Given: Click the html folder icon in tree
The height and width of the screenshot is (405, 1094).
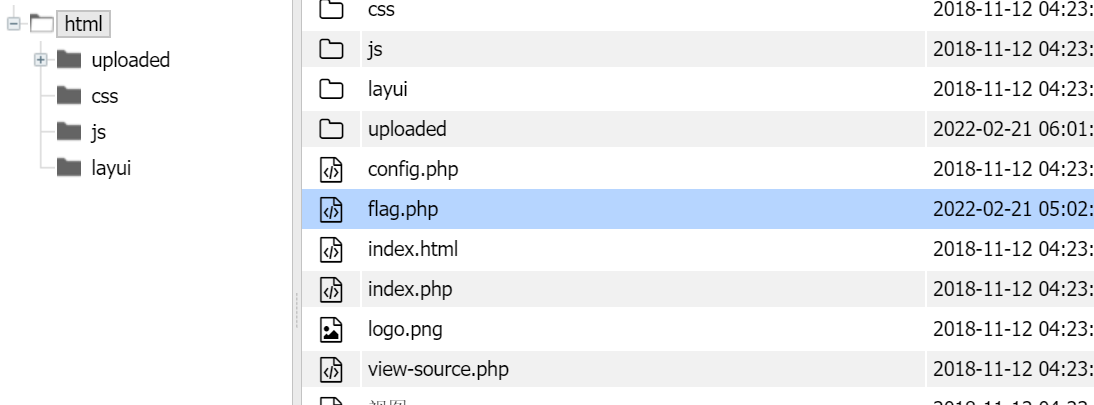Looking at the screenshot, I should 41,24.
